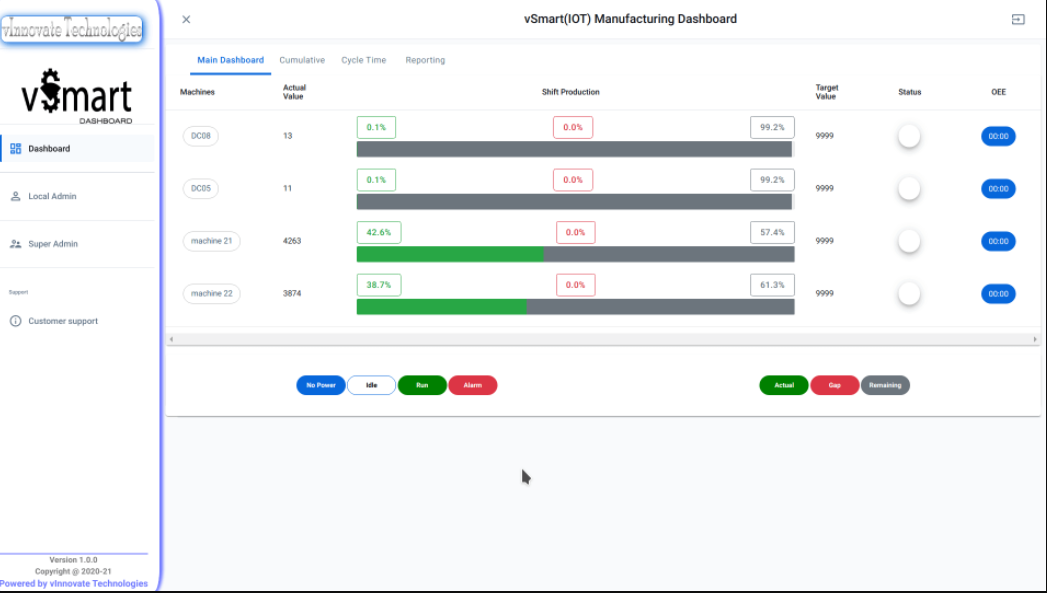Click the DC05 shift production bar

(574, 202)
